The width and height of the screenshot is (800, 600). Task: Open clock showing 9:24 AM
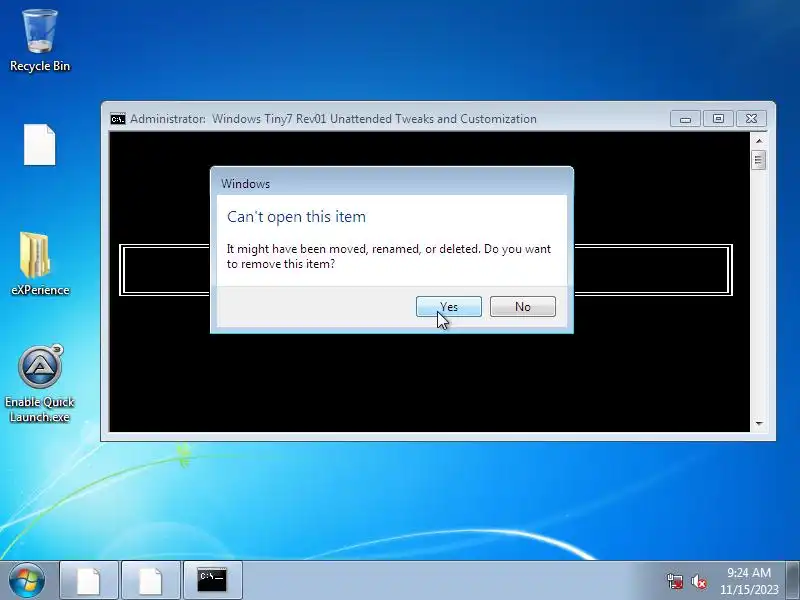(749, 581)
